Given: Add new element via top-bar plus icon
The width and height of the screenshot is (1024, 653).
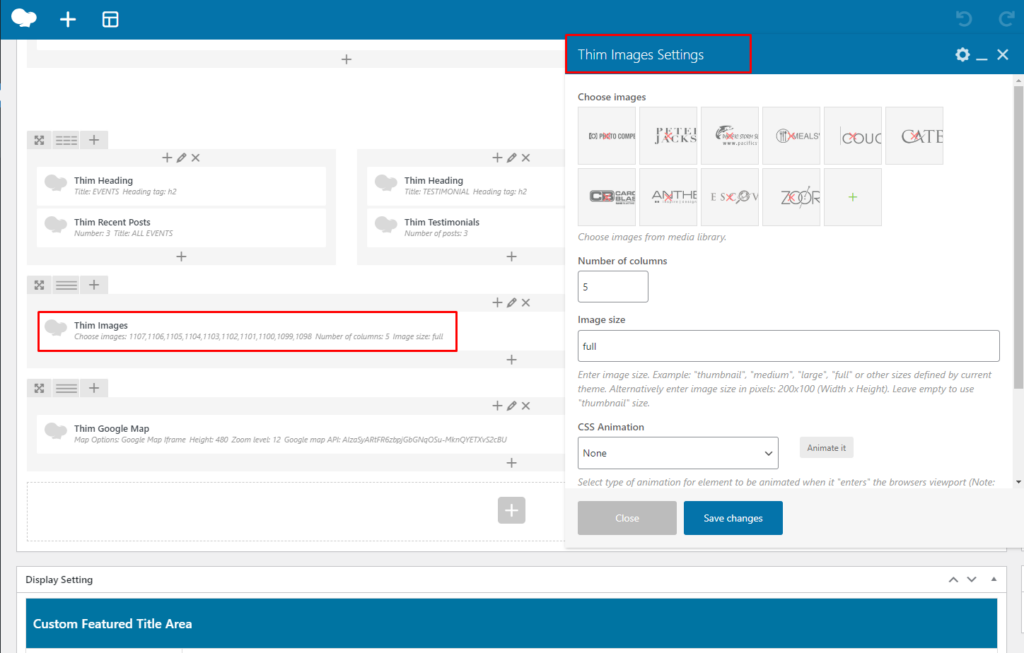Looking at the screenshot, I should (x=68, y=20).
